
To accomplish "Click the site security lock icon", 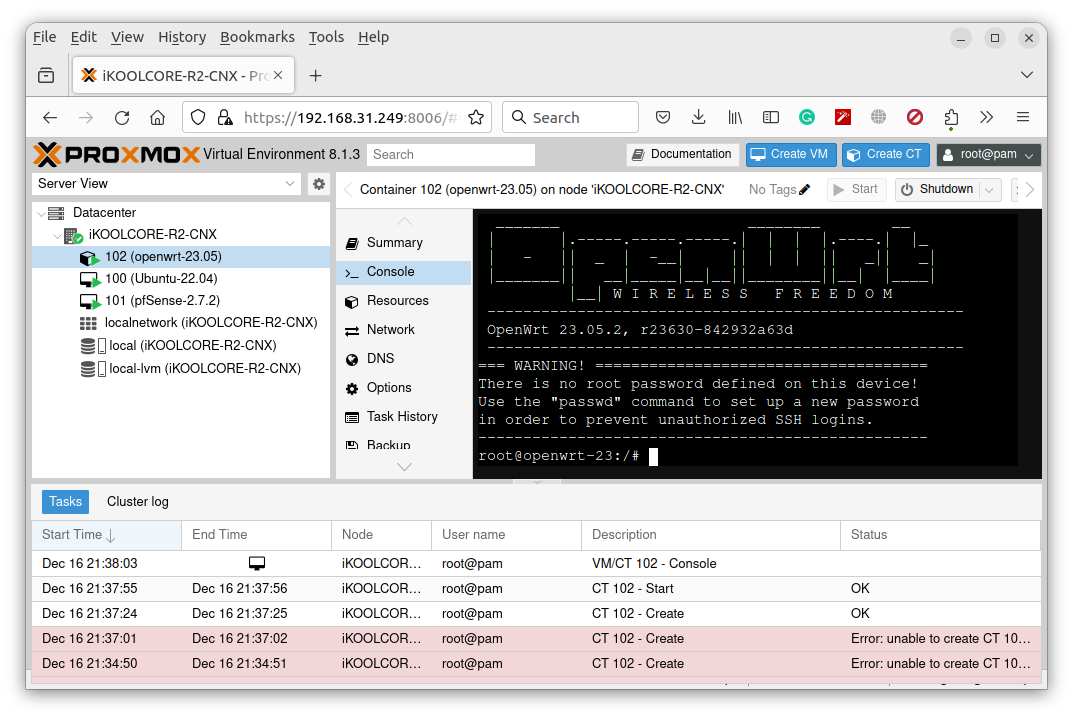I will [224, 118].
